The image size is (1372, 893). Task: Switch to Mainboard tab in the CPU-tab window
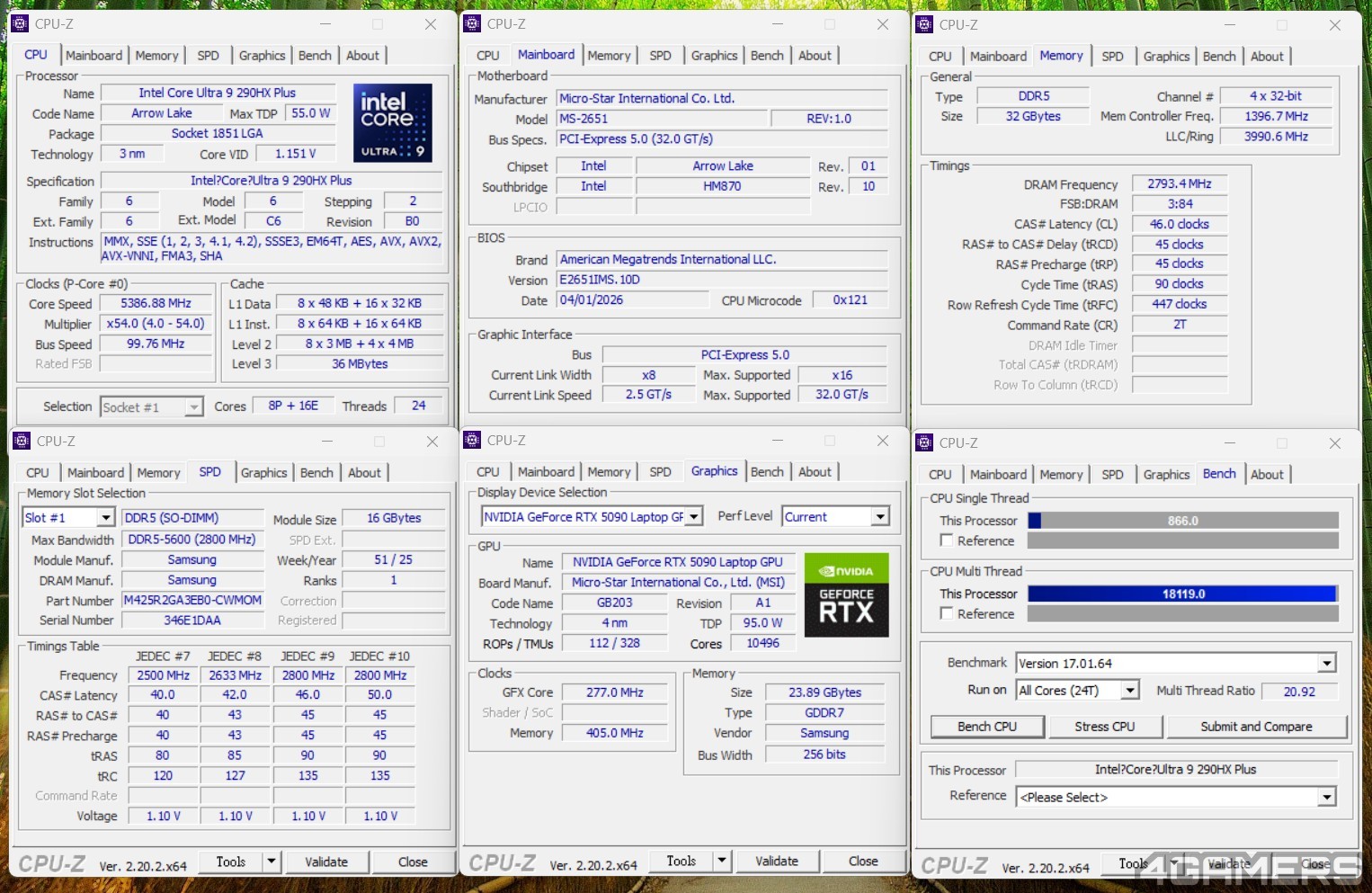(x=94, y=56)
